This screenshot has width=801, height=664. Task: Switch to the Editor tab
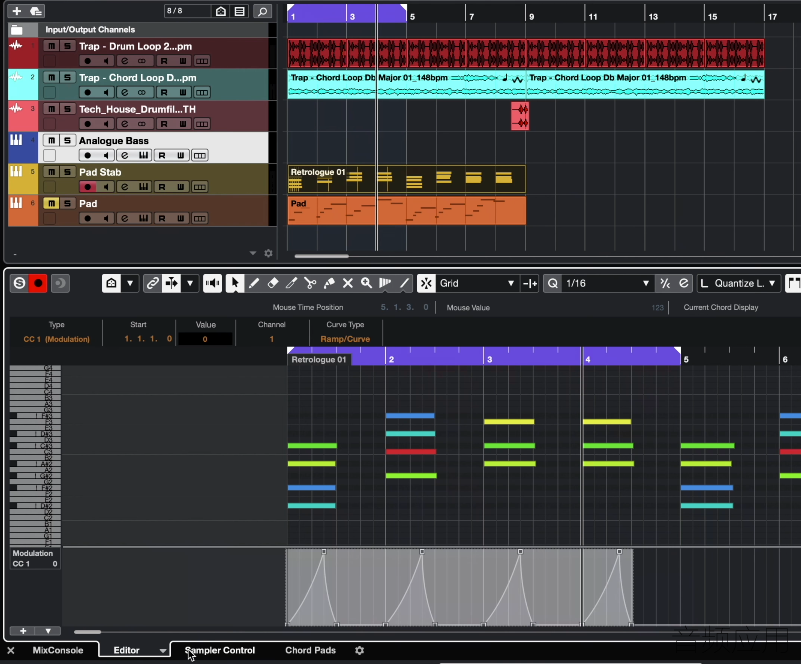point(126,650)
